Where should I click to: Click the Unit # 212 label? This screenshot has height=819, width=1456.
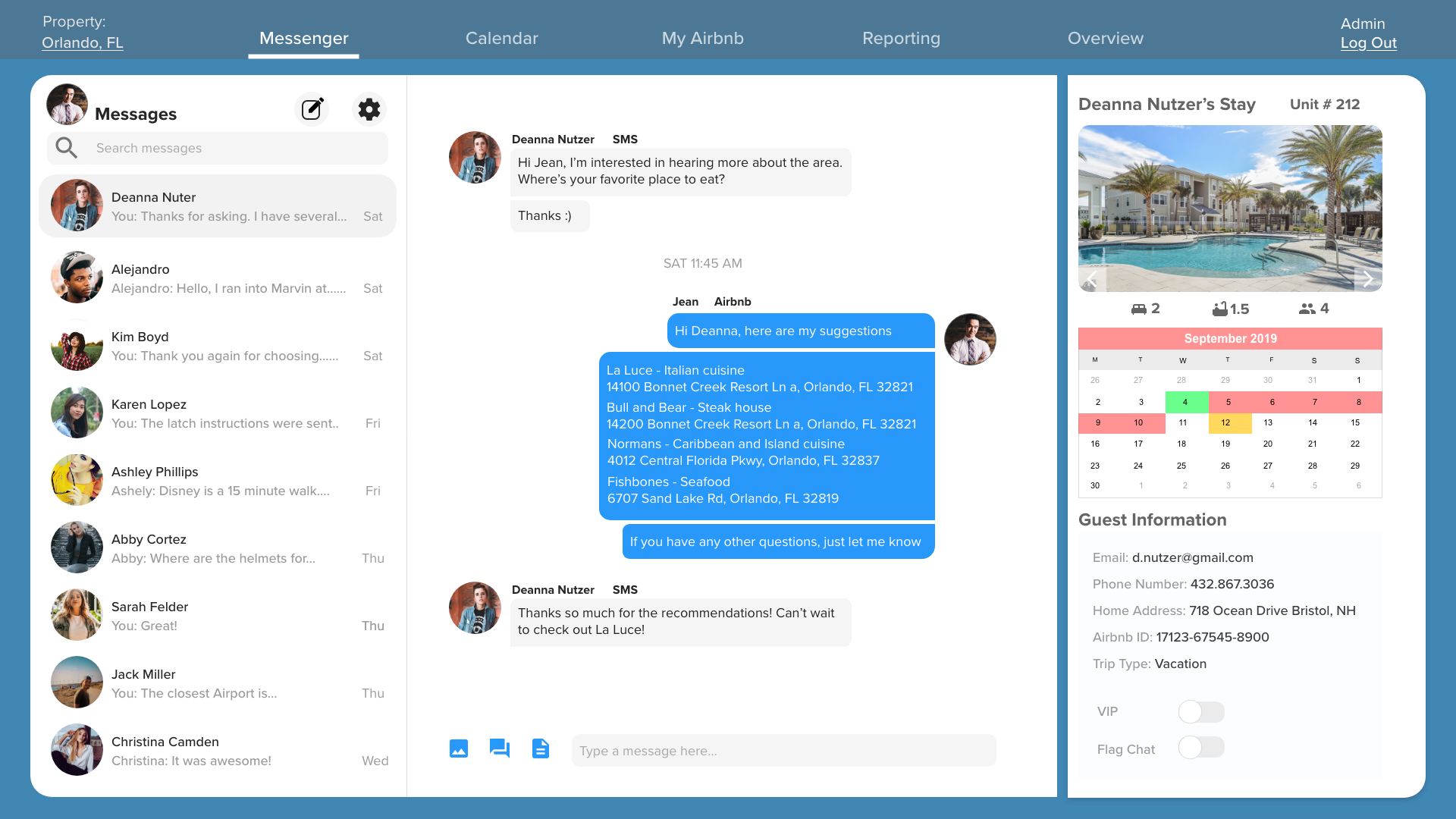coord(1324,104)
